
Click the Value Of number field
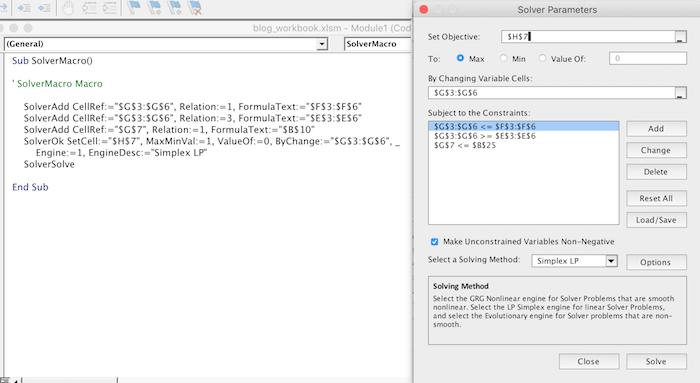click(648, 58)
